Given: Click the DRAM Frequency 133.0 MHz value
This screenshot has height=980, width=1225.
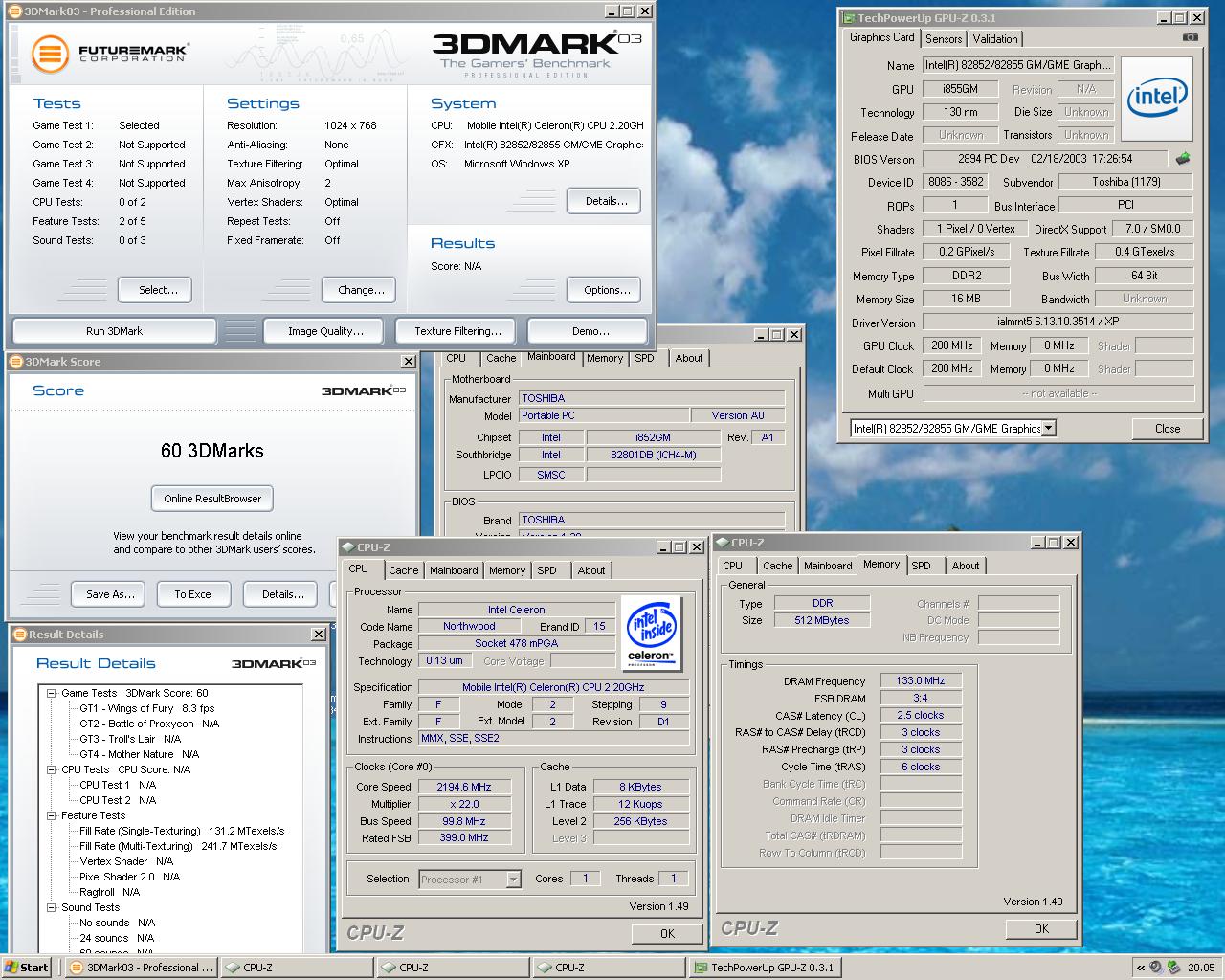Looking at the screenshot, I should click(921, 681).
